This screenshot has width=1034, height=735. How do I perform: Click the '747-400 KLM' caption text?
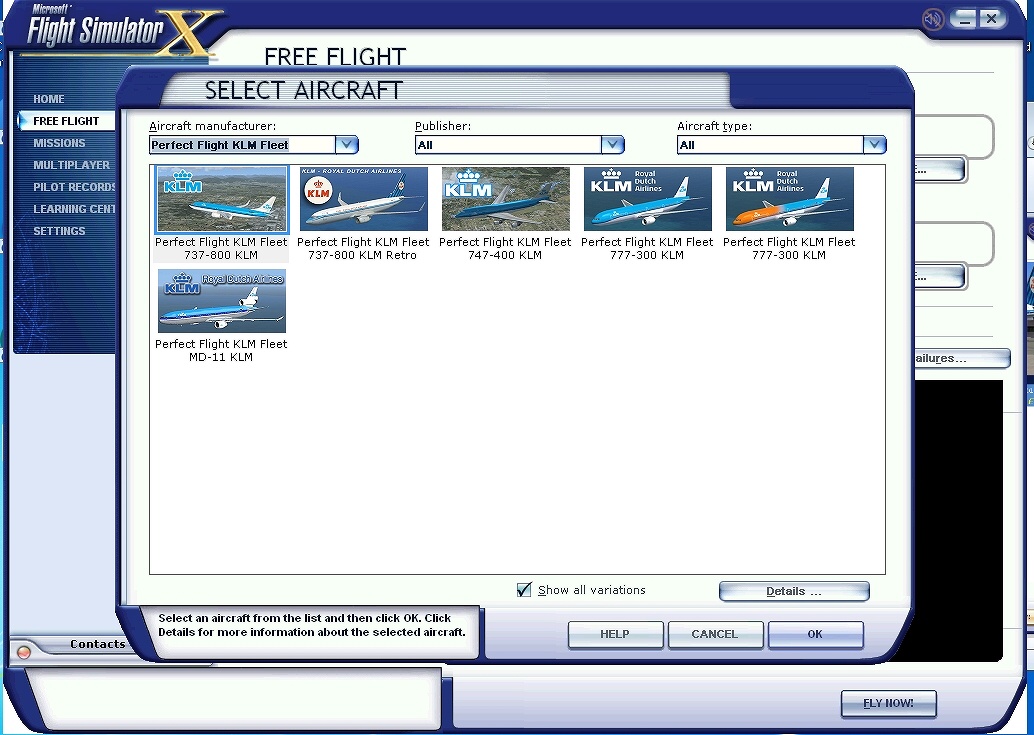[505, 255]
